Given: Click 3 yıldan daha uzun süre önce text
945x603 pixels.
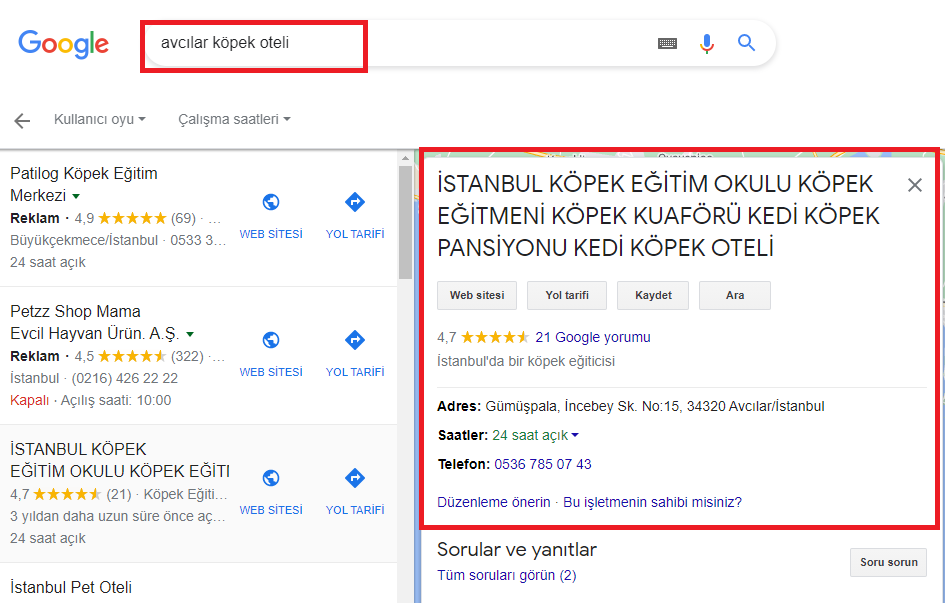Looking at the screenshot, I should (118, 516).
